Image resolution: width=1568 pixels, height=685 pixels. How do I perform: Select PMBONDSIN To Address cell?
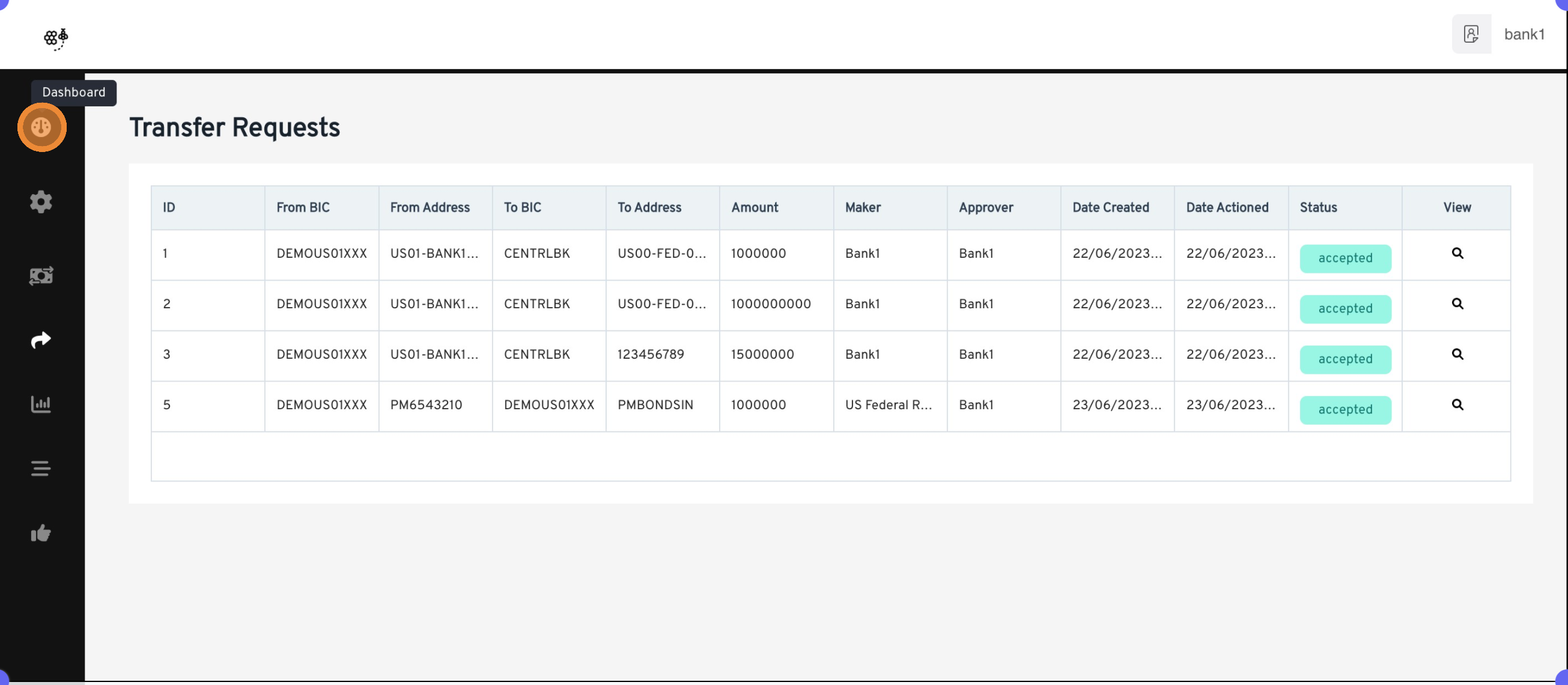coord(663,406)
